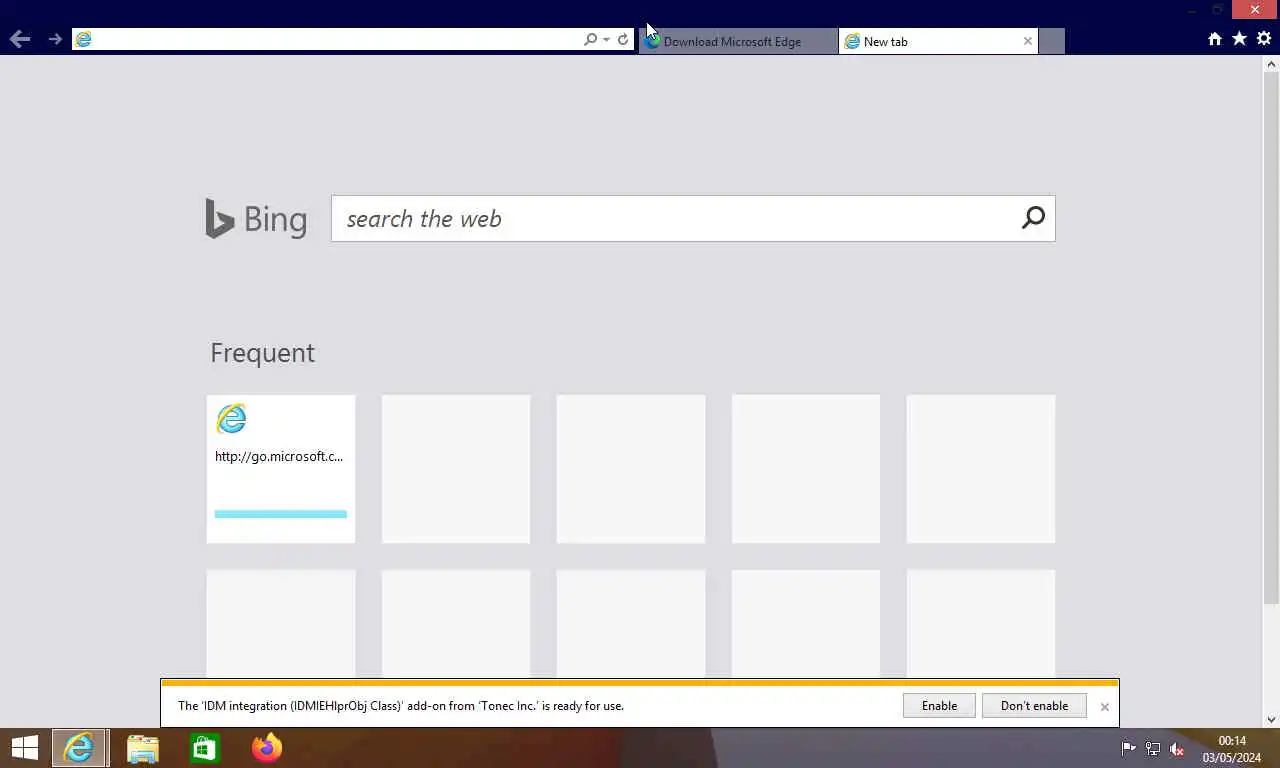1280x768 pixels.
Task: Open the Favorites star icon
Action: 1240,39
